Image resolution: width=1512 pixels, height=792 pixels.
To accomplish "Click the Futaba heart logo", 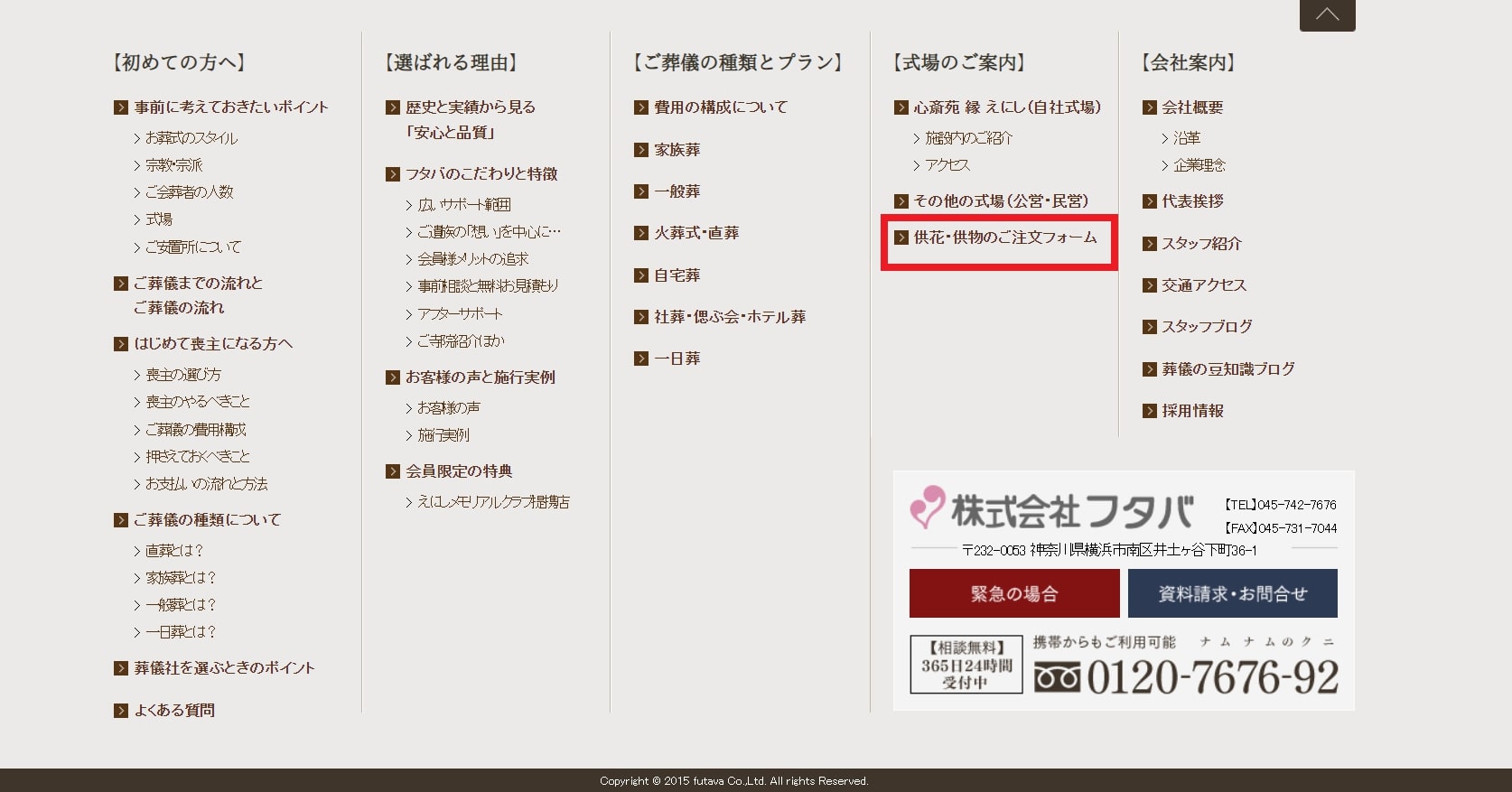I will [x=928, y=507].
